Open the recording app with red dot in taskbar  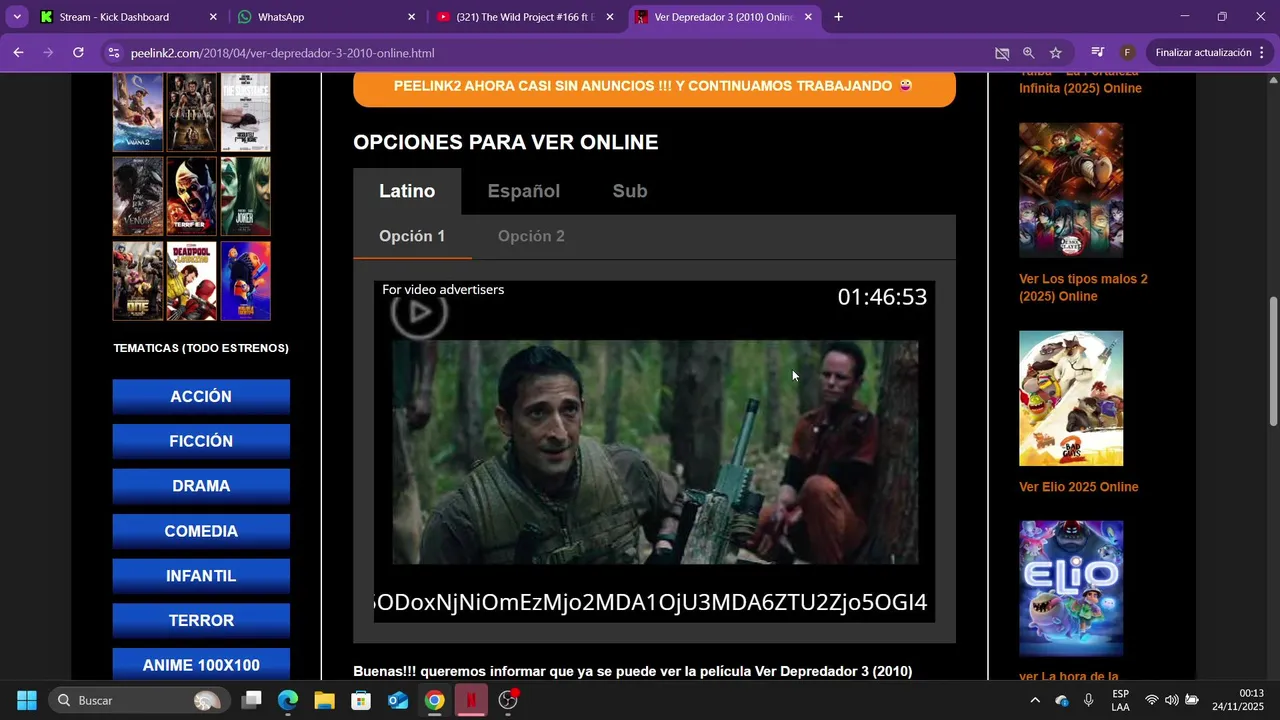pyautogui.click(x=508, y=700)
